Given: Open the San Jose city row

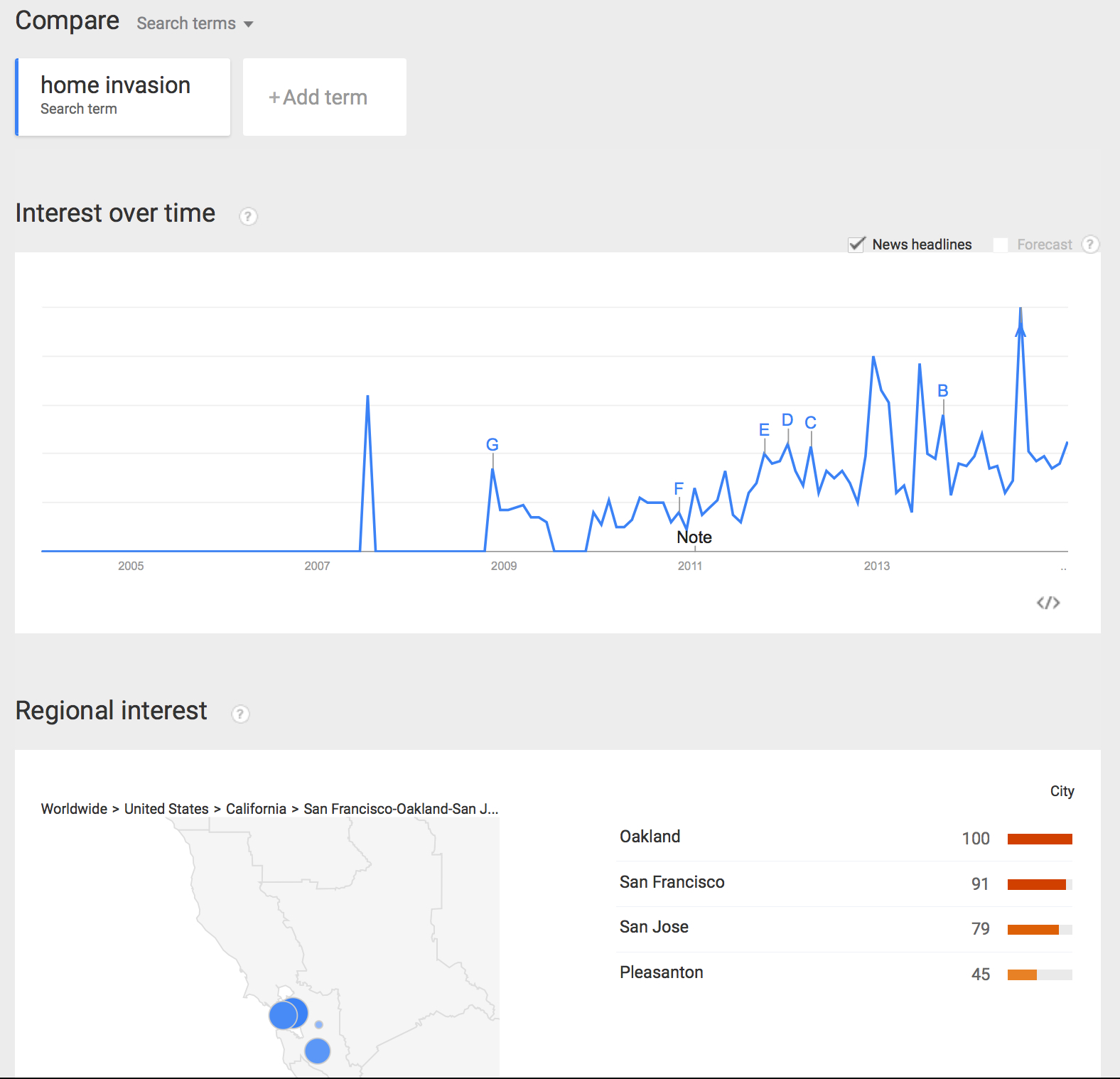Looking at the screenshot, I should tap(846, 928).
